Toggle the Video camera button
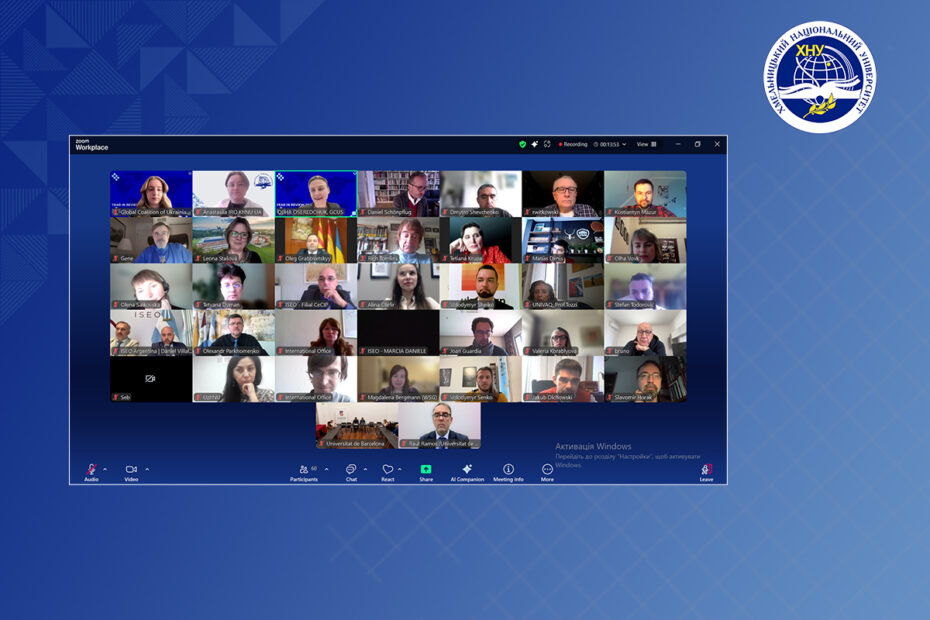Image resolution: width=930 pixels, height=620 pixels. click(x=131, y=470)
